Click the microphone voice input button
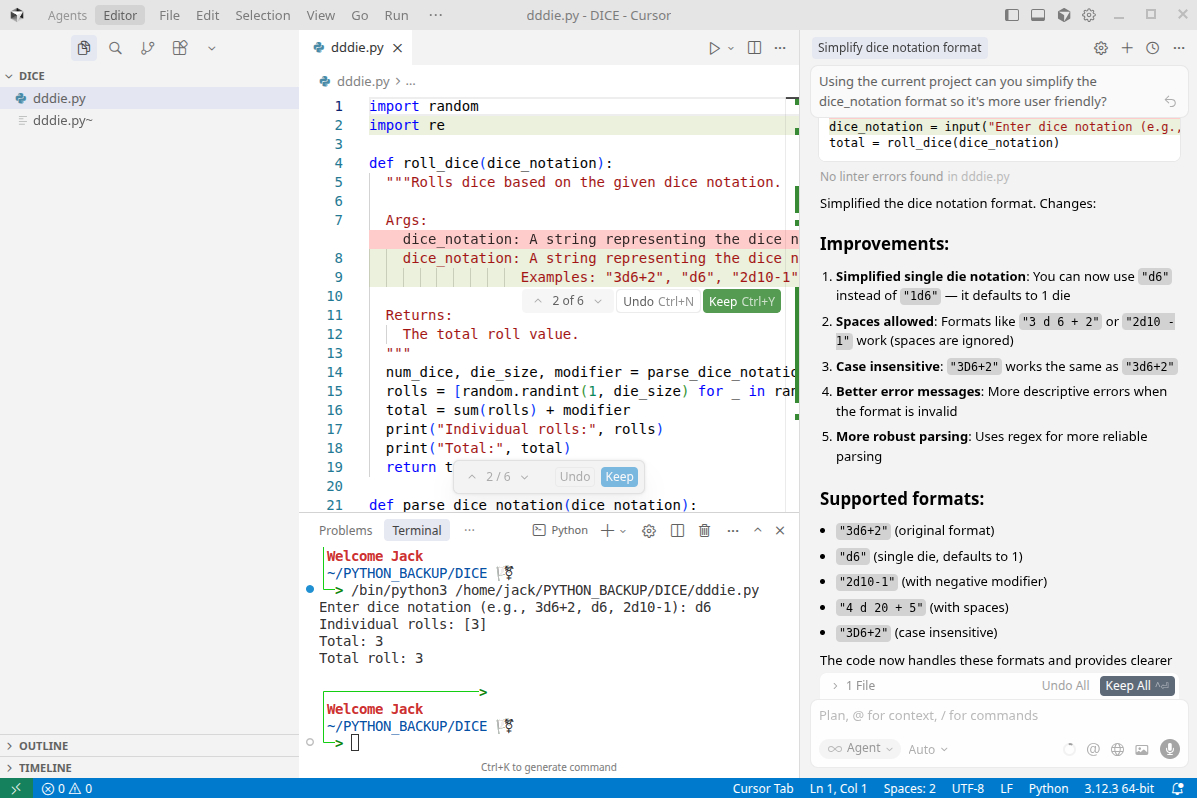 click(x=1169, y=749)
